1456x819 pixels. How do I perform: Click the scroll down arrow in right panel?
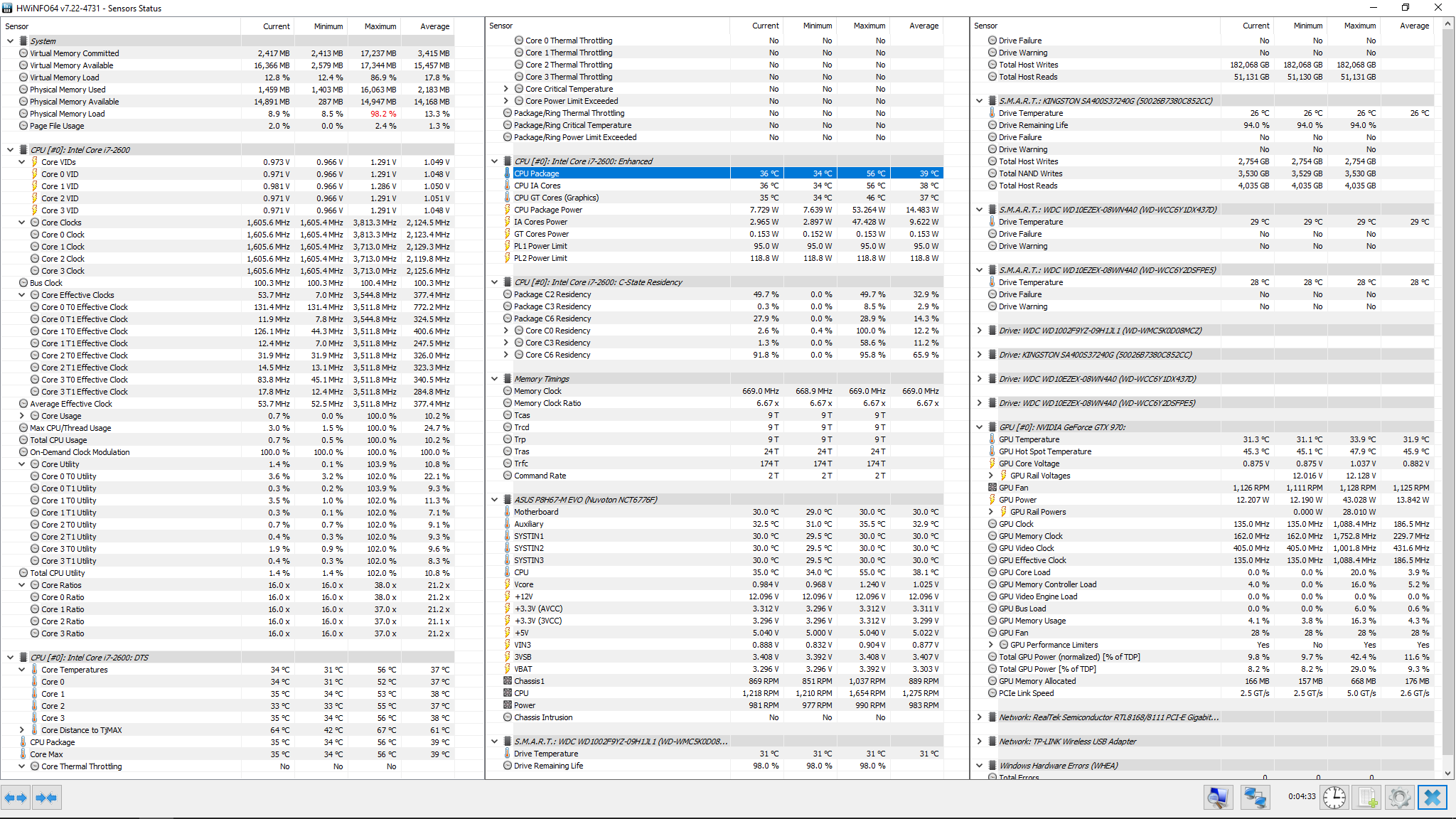click(x=1447, y=773)
